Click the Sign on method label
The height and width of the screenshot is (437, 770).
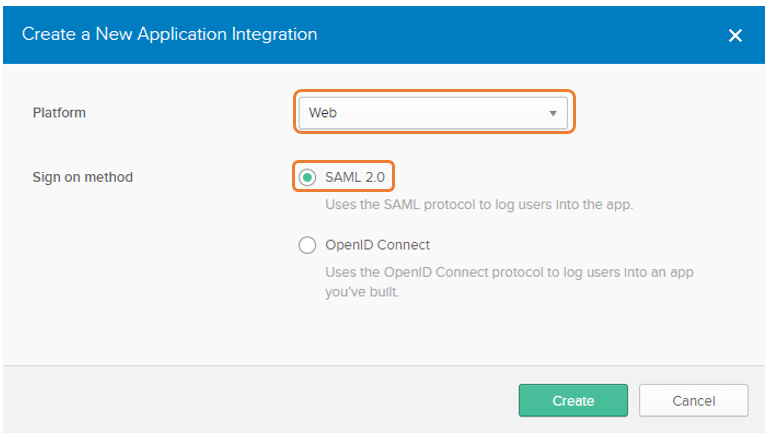coord(82,177)
